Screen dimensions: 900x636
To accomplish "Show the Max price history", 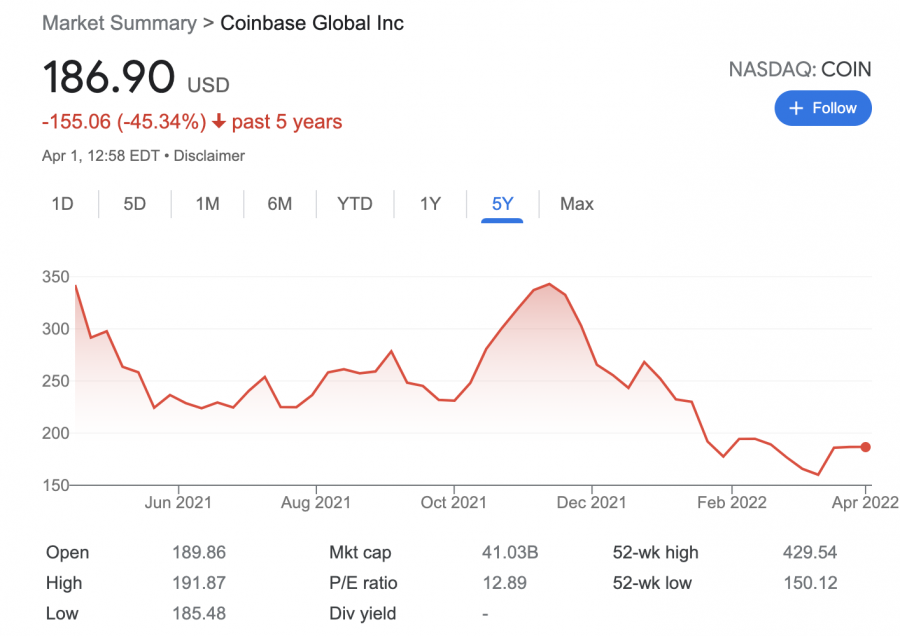I will [x=577, y=204].
